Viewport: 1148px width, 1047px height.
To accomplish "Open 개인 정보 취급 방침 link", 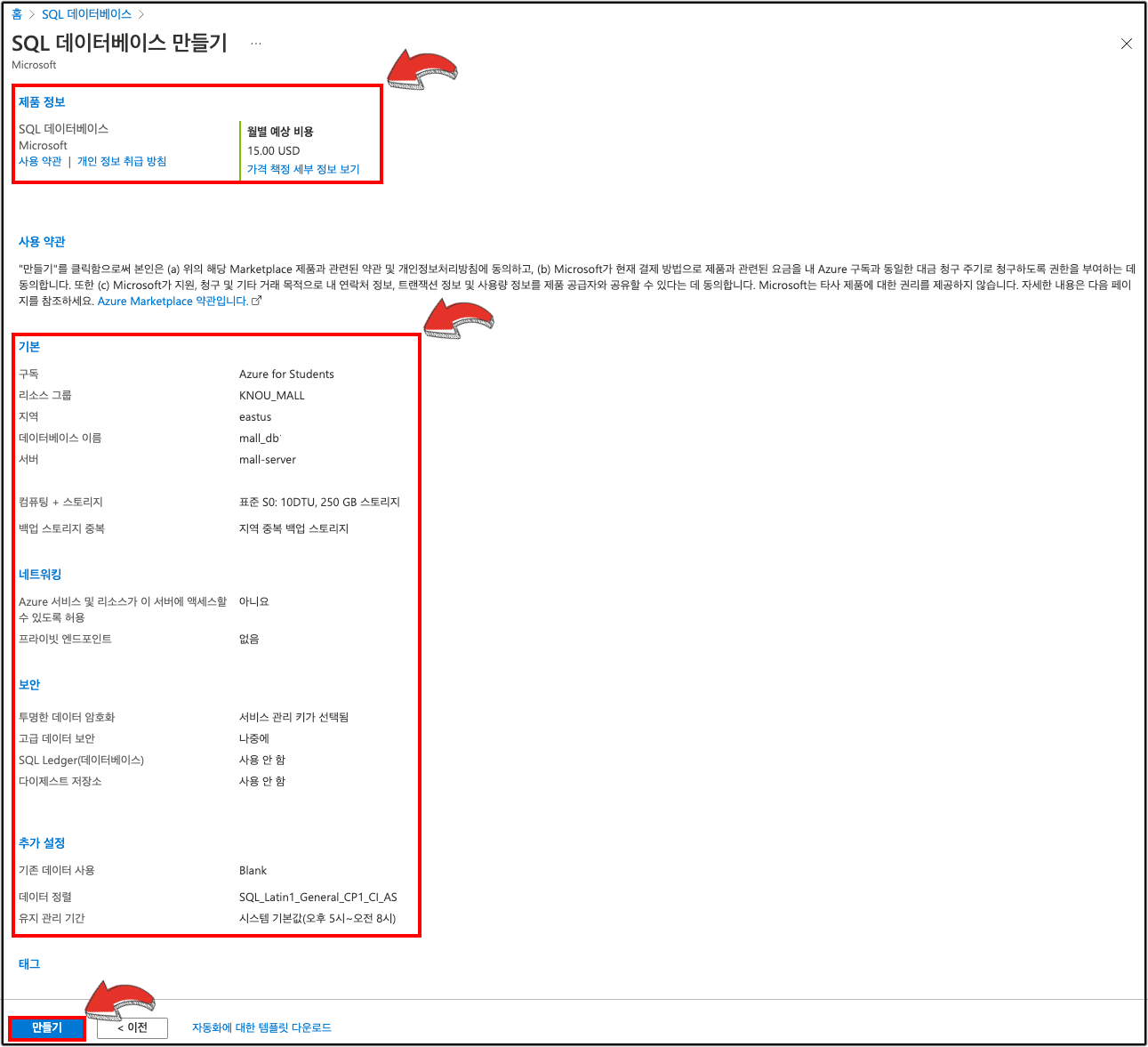I will pyautogui.click(x=122, y=161).
